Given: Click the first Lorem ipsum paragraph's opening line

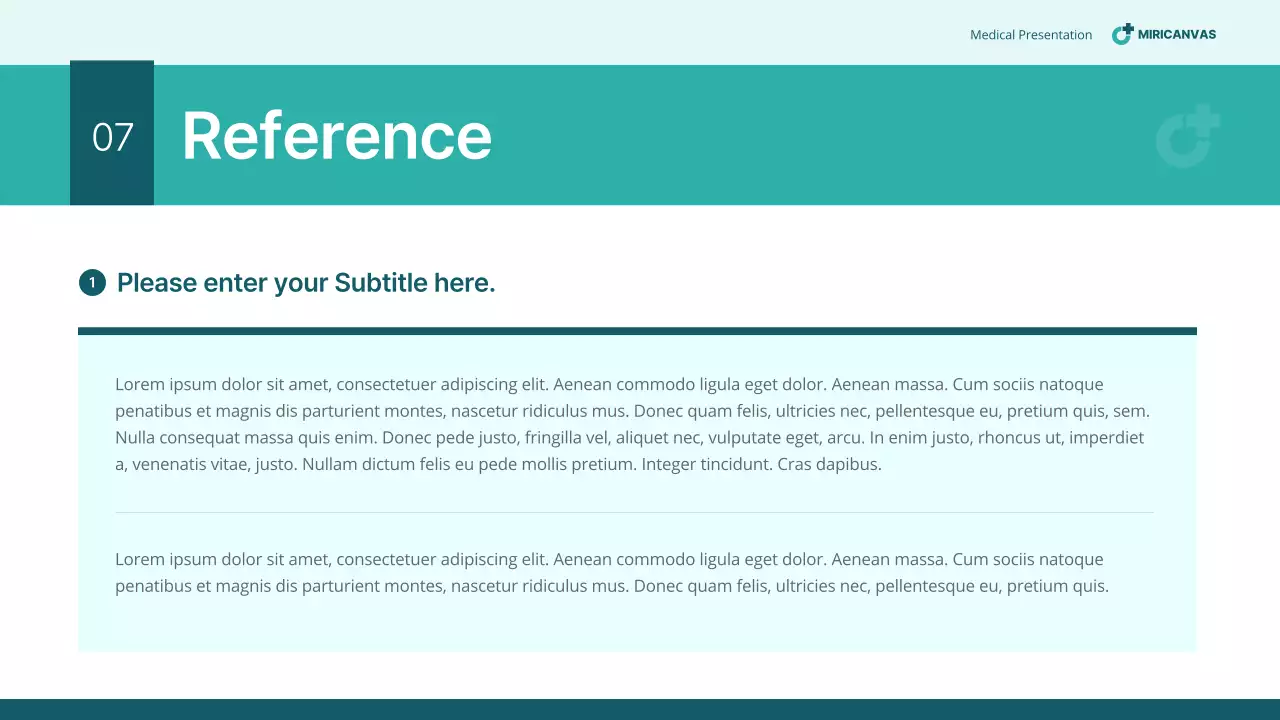Looking at the screenshot, I should 609,384.
